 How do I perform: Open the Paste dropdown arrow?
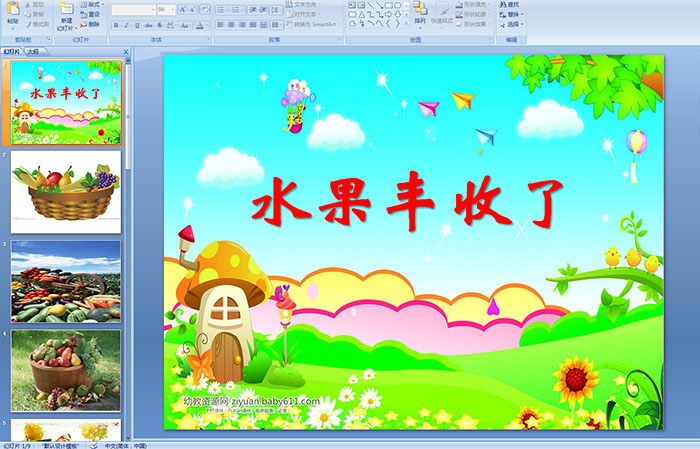[13, 29]
